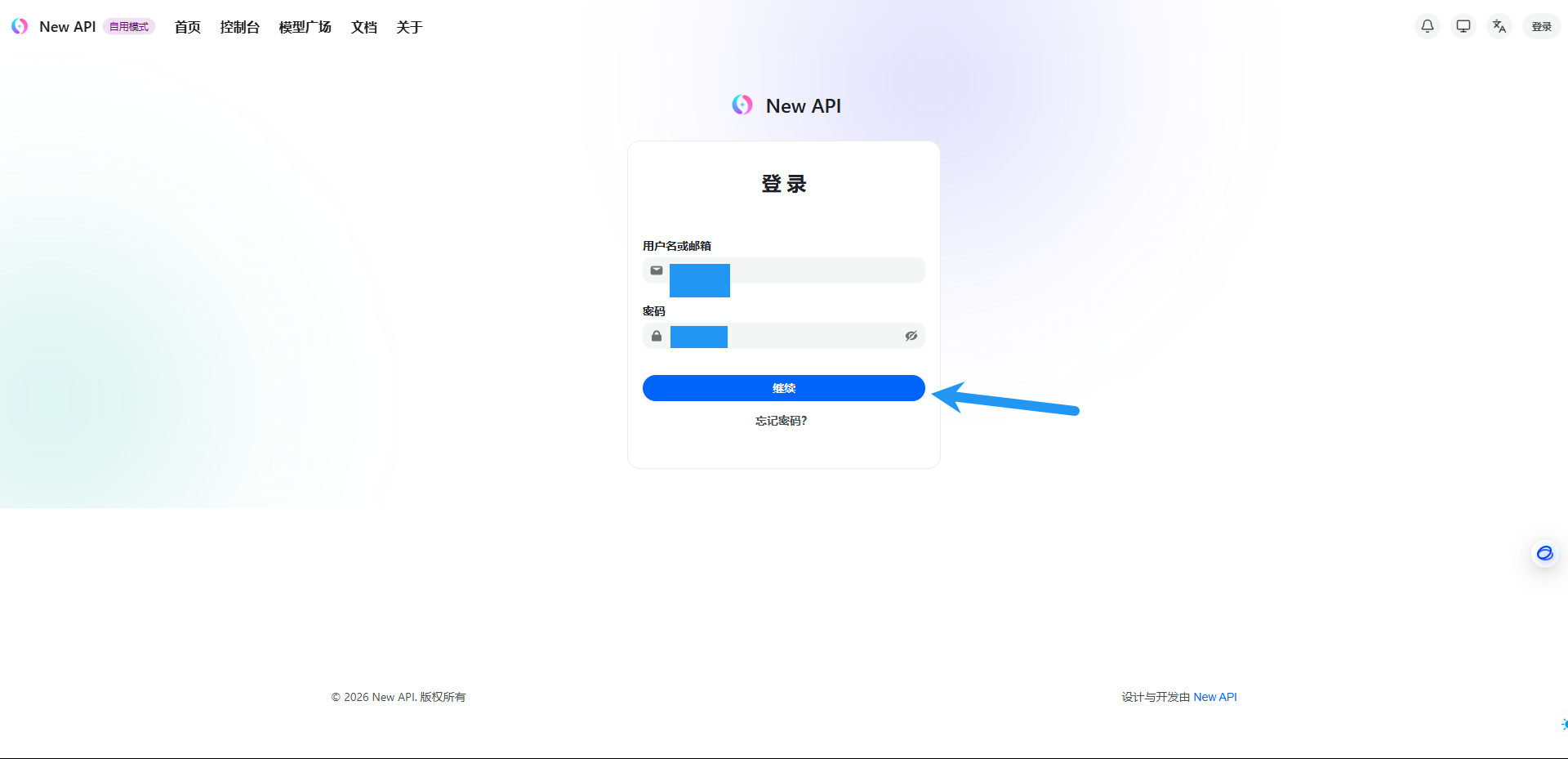
Task: Click the lock icon in password field
Action: tap(657, 336)
